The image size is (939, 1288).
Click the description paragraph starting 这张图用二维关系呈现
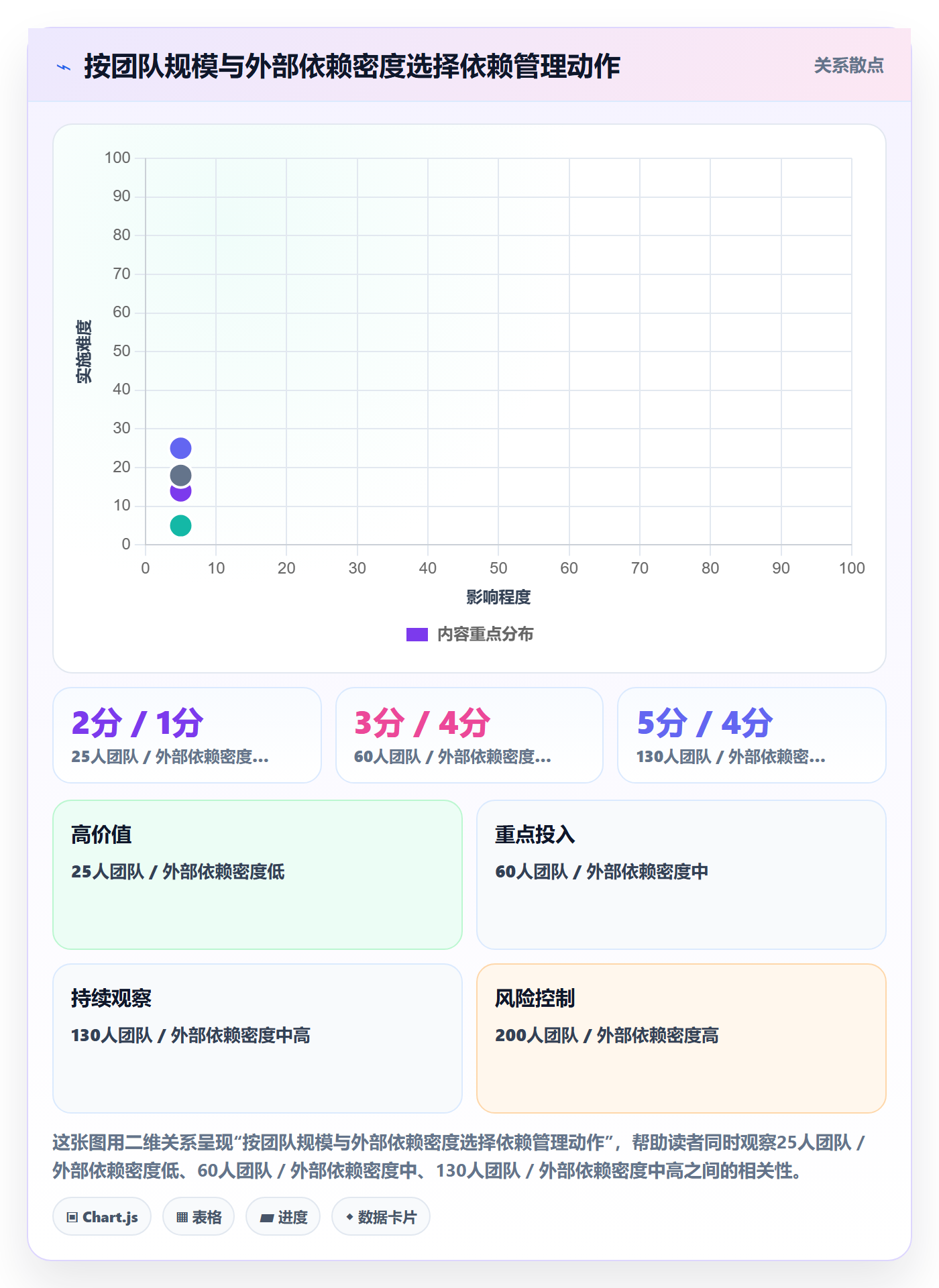point(459,1157)
